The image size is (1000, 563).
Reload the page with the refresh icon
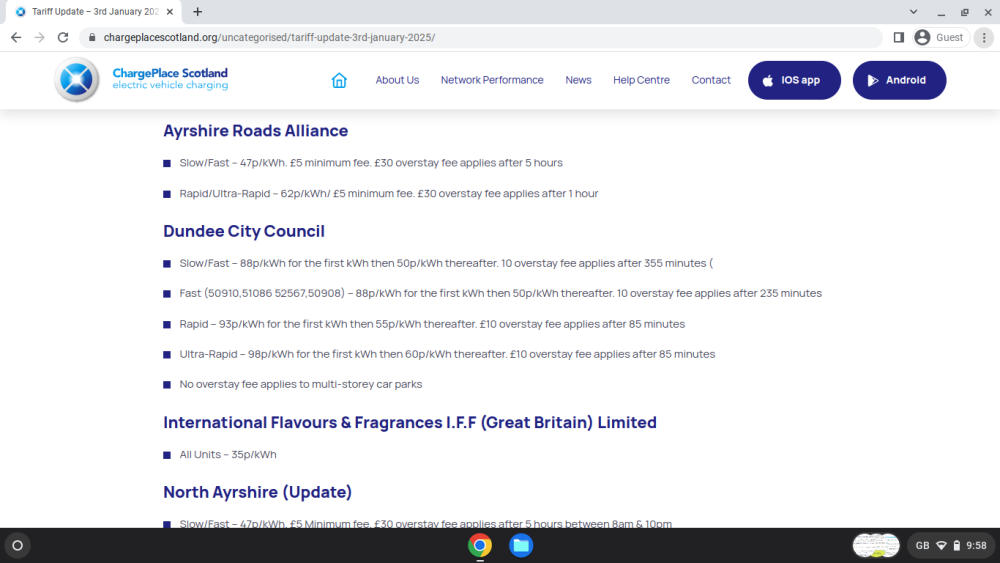tap(62, 38)
